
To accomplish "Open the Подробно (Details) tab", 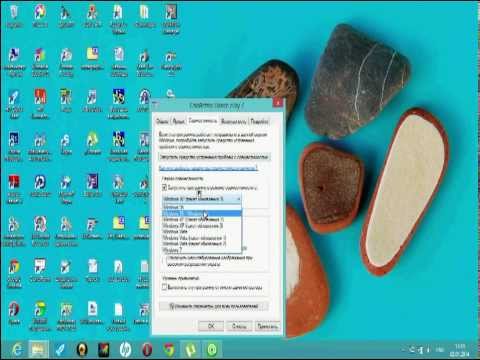I will pyautogui.click(x=259, y=122).
